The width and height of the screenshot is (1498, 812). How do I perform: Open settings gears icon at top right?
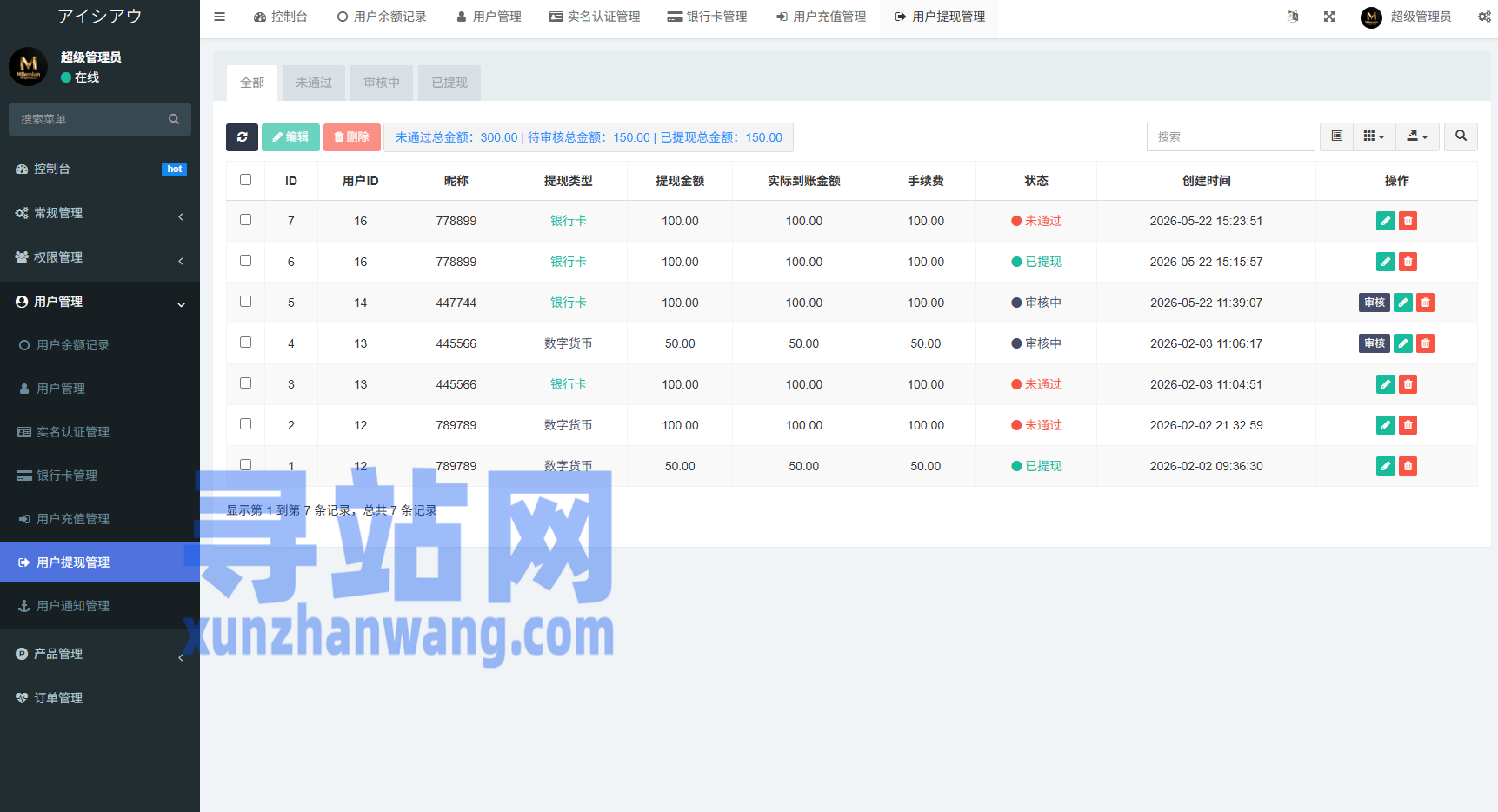click(1484, 17)
